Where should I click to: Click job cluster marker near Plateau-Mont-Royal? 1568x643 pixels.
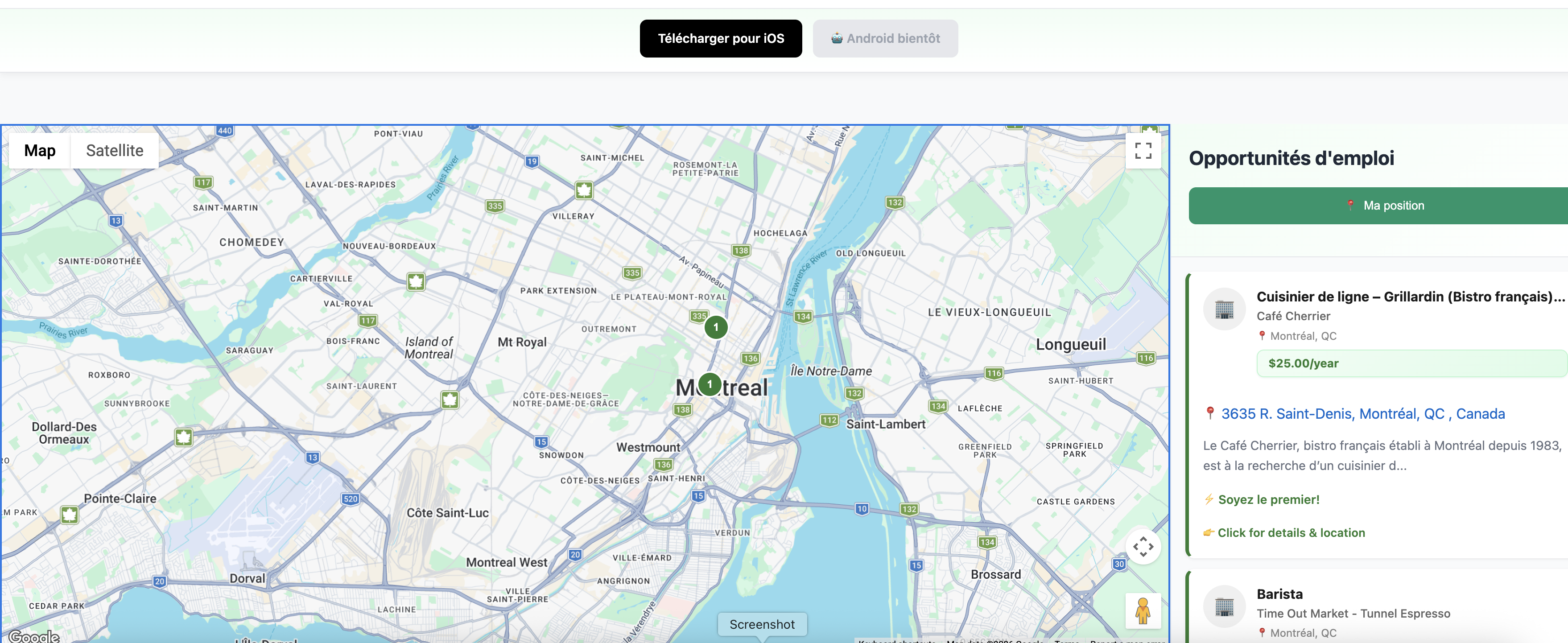pyautogui.click(x=716, y=327)
